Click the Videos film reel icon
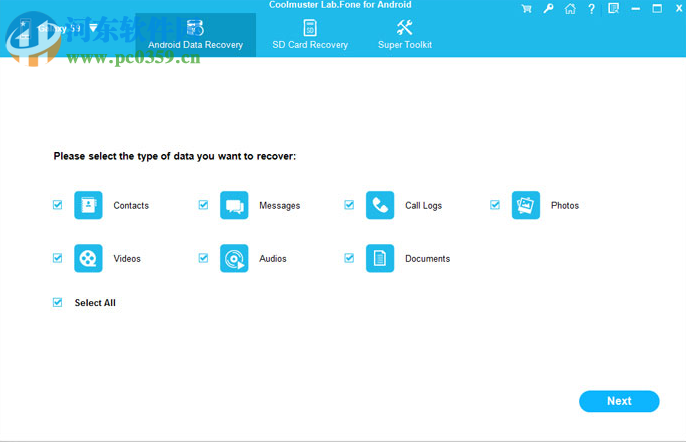The width and height of the screenshot is (686, 442). coord(88,258)
